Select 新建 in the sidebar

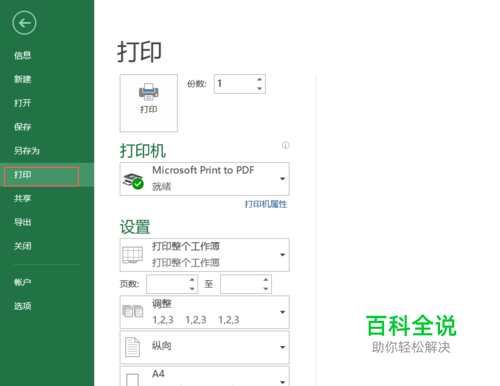(x=22, y=79)
